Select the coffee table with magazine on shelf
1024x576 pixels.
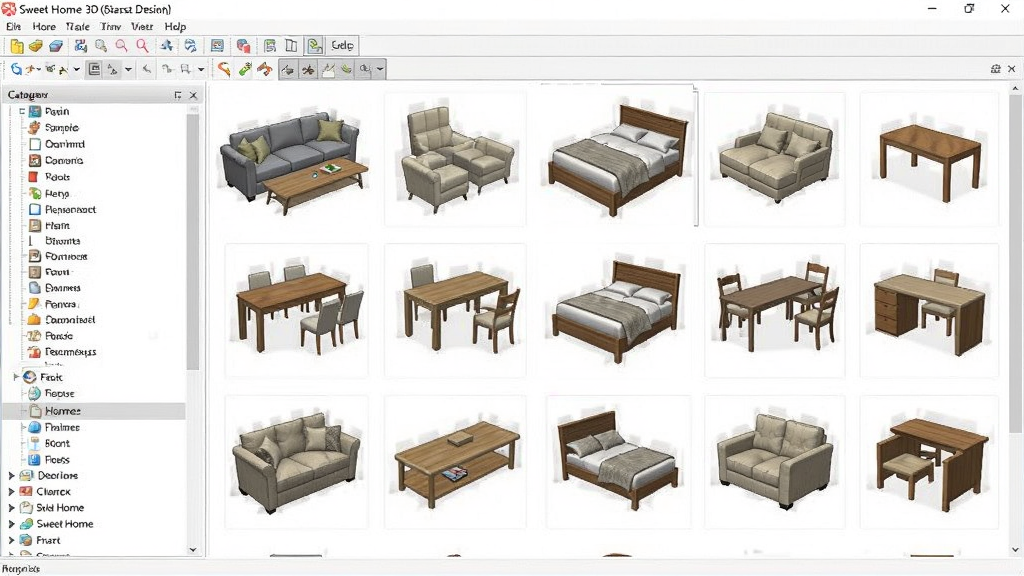click(455, 462)
